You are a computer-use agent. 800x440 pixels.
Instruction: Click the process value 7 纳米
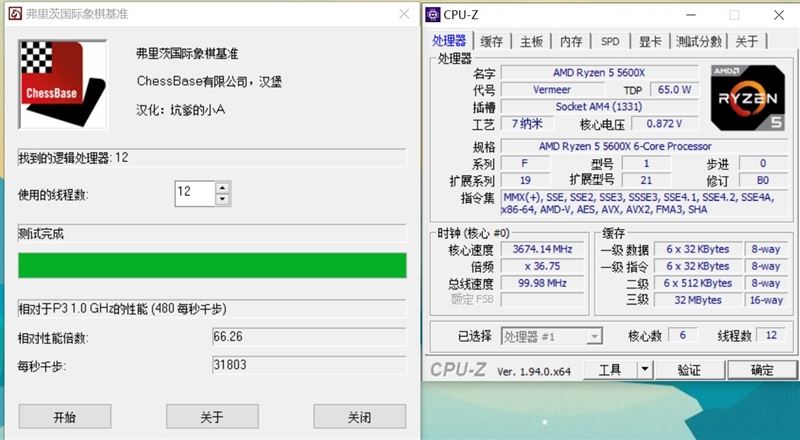pyautogui.click(x=527, y=124)
